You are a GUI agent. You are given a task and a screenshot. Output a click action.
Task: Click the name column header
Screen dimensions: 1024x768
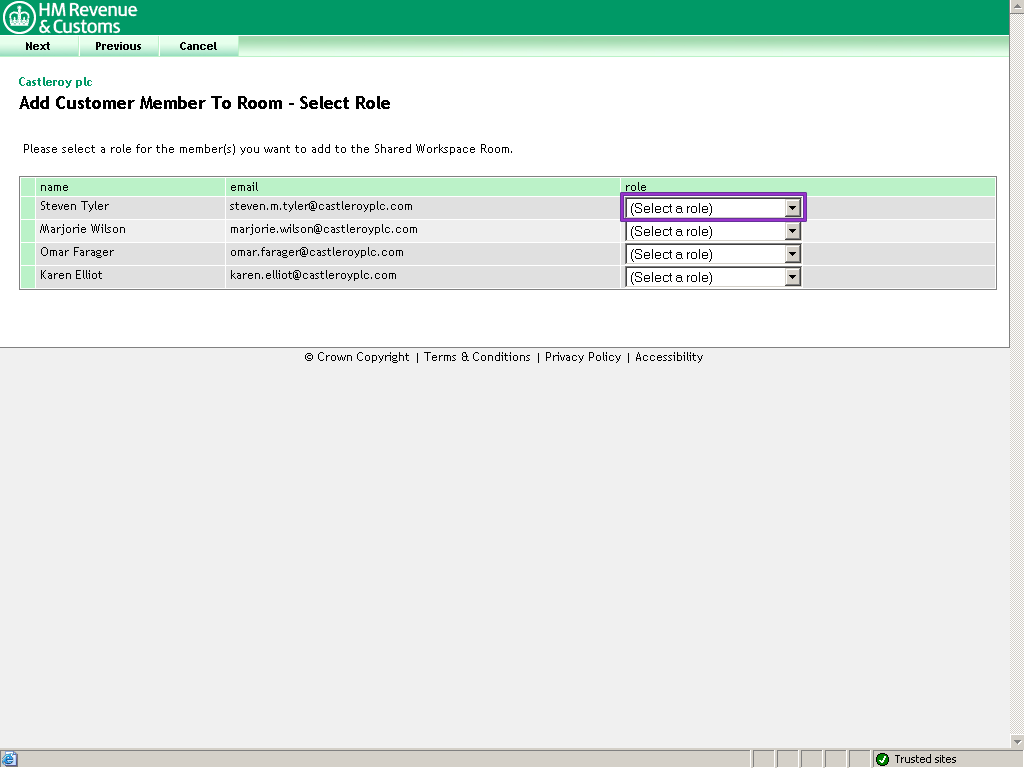click(x=54, y=187)
